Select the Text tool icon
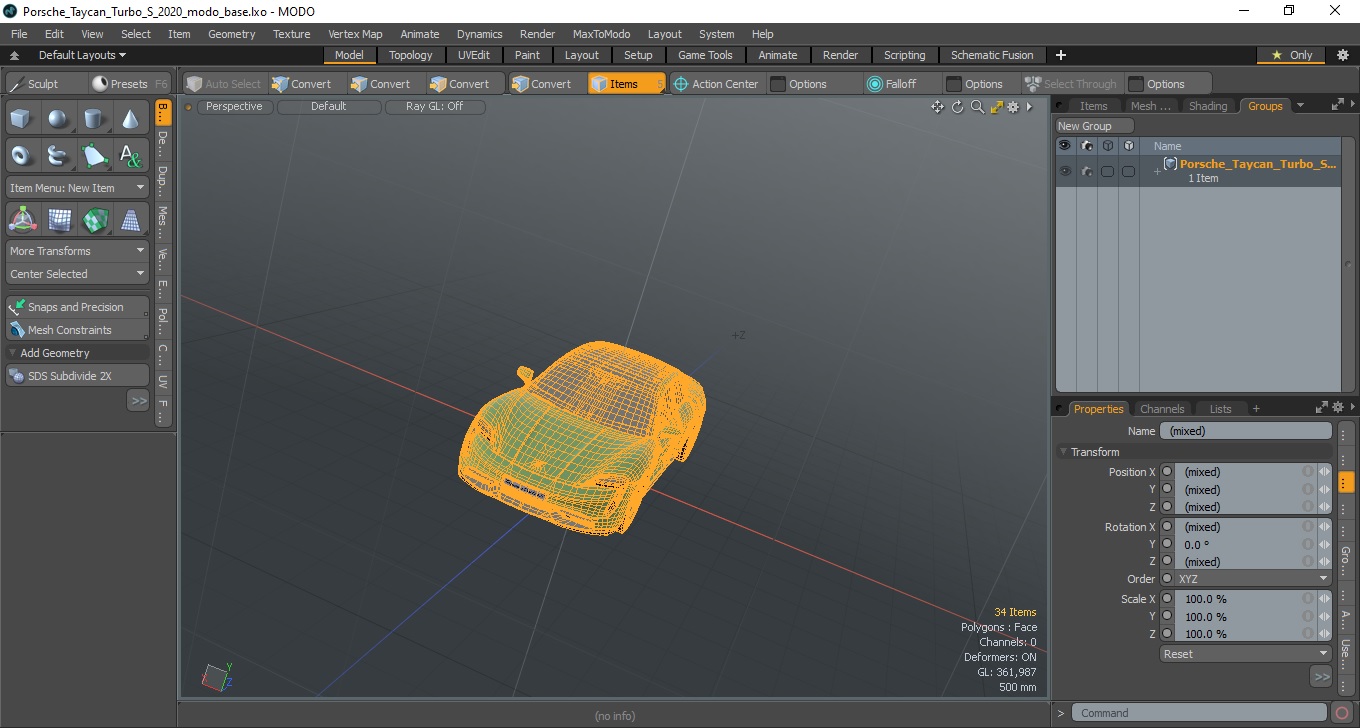 tap(131, 155)
